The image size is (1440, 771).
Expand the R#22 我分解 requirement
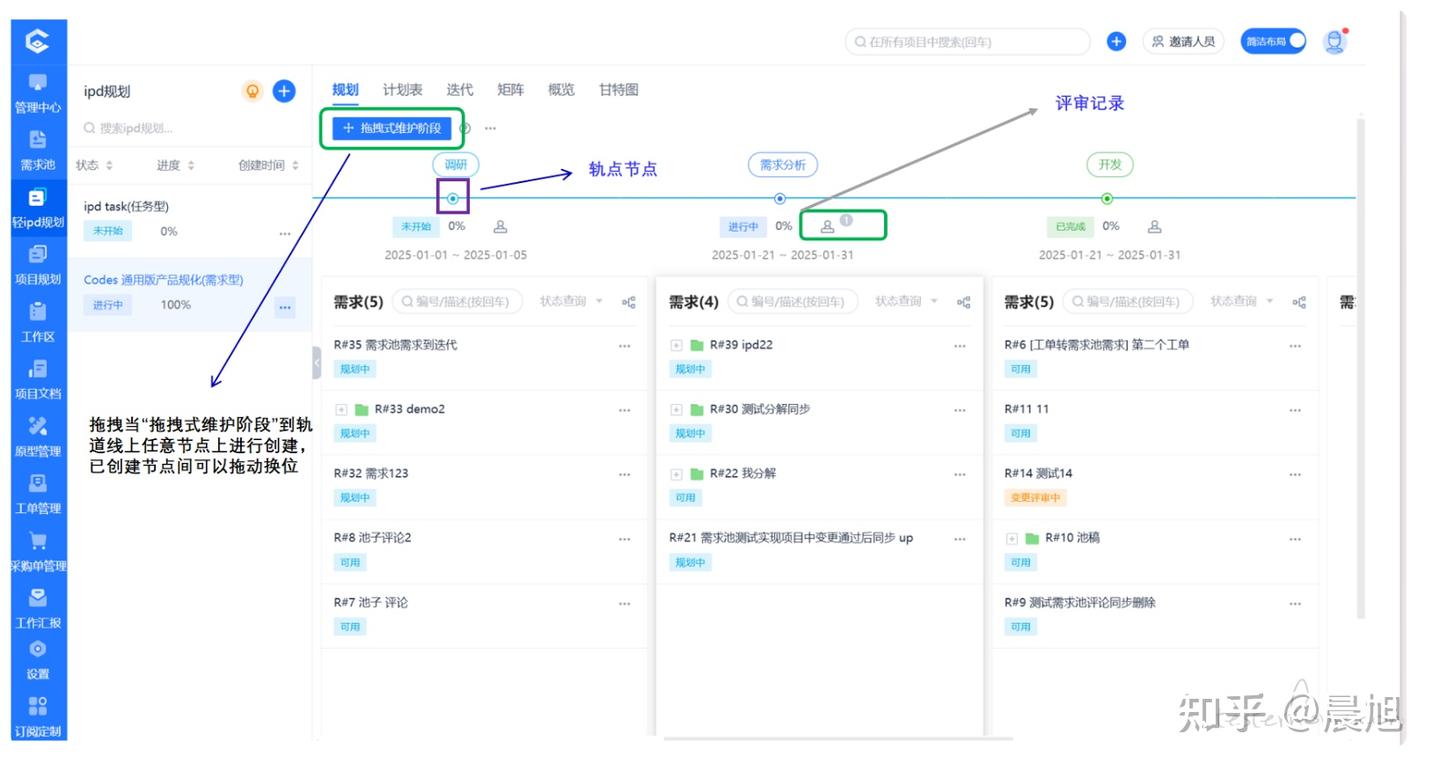coord(676,474)
